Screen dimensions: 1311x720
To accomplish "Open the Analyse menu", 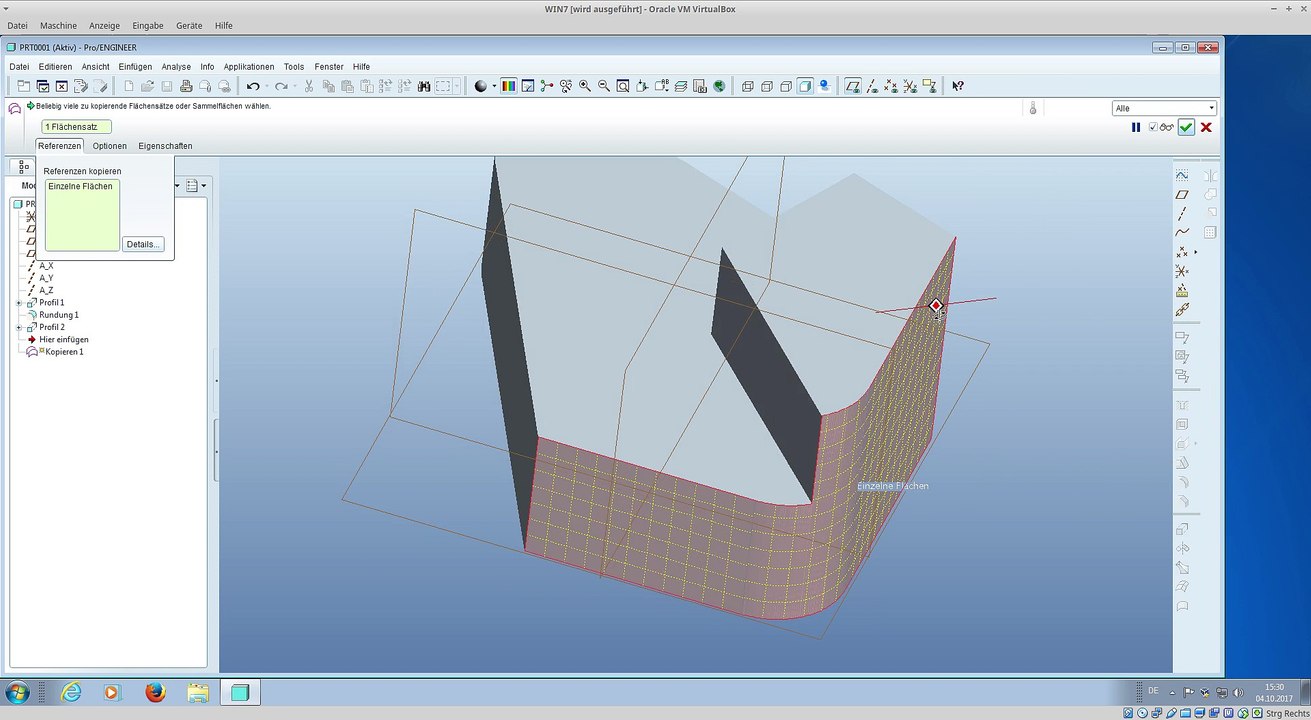I will (x=176, y=67).
